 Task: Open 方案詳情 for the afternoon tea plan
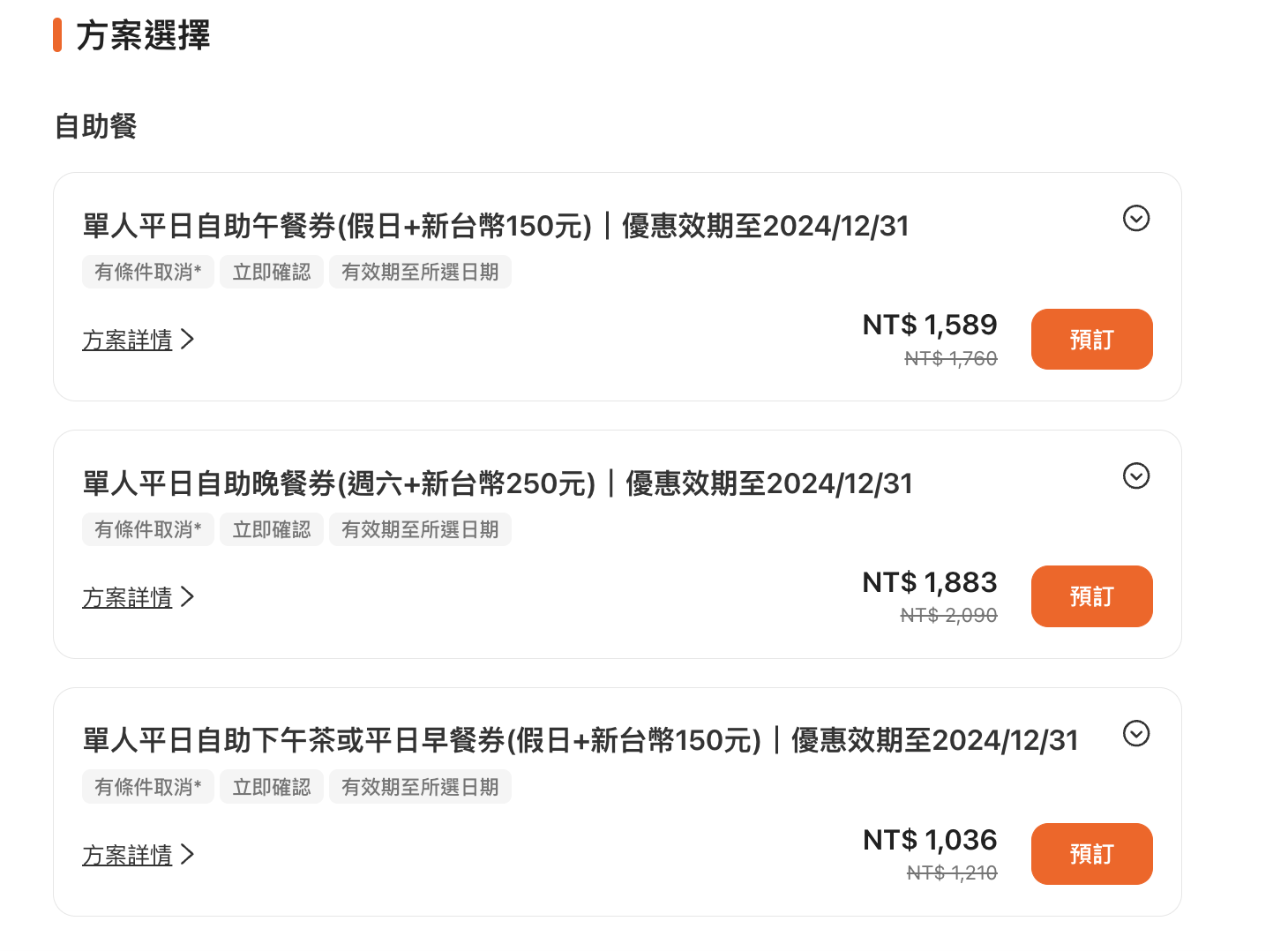[x=127, y=855]
